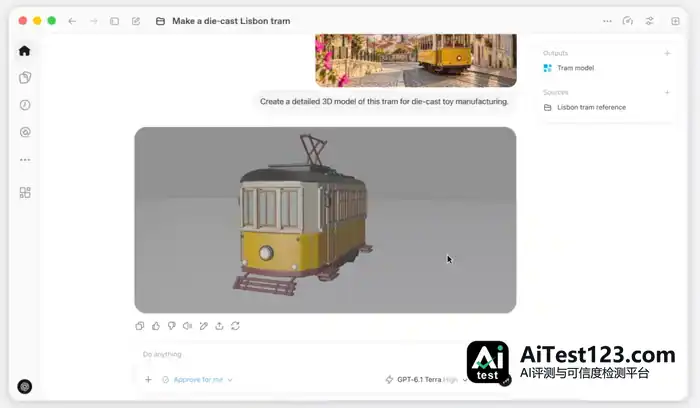Image resolution: width=700 pixels, height=408 pixels.
Task: Open the Lisbon tram reference photo
Action: pyautogui.click(x=416, y=60)
